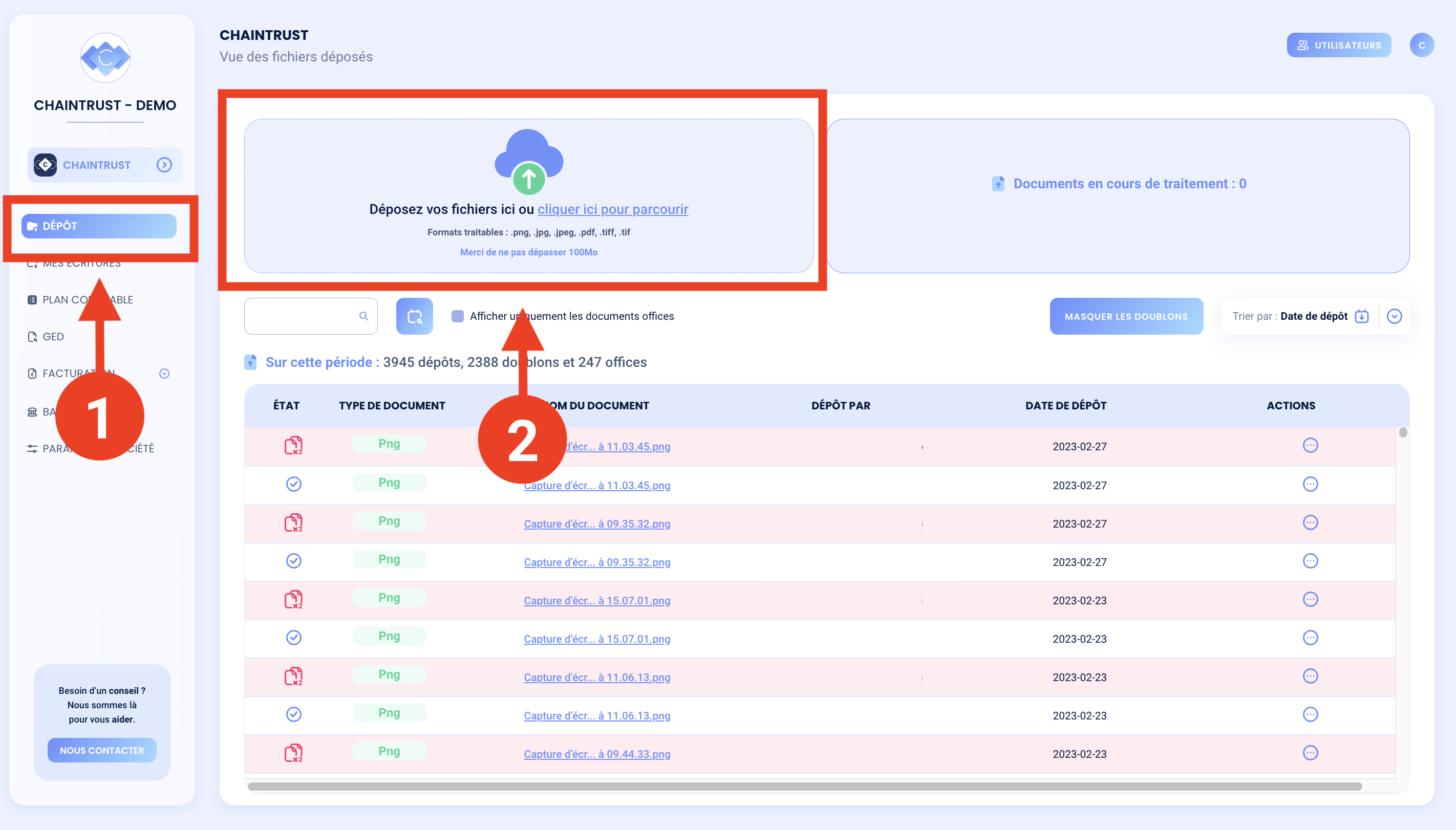1456x830 pixels.
Task: Open the user avatar circle top right
Action: [x=1421, y=45]
